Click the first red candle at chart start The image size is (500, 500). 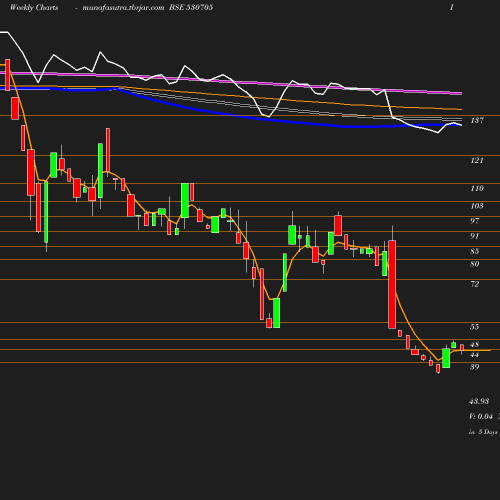click(8, 75)
